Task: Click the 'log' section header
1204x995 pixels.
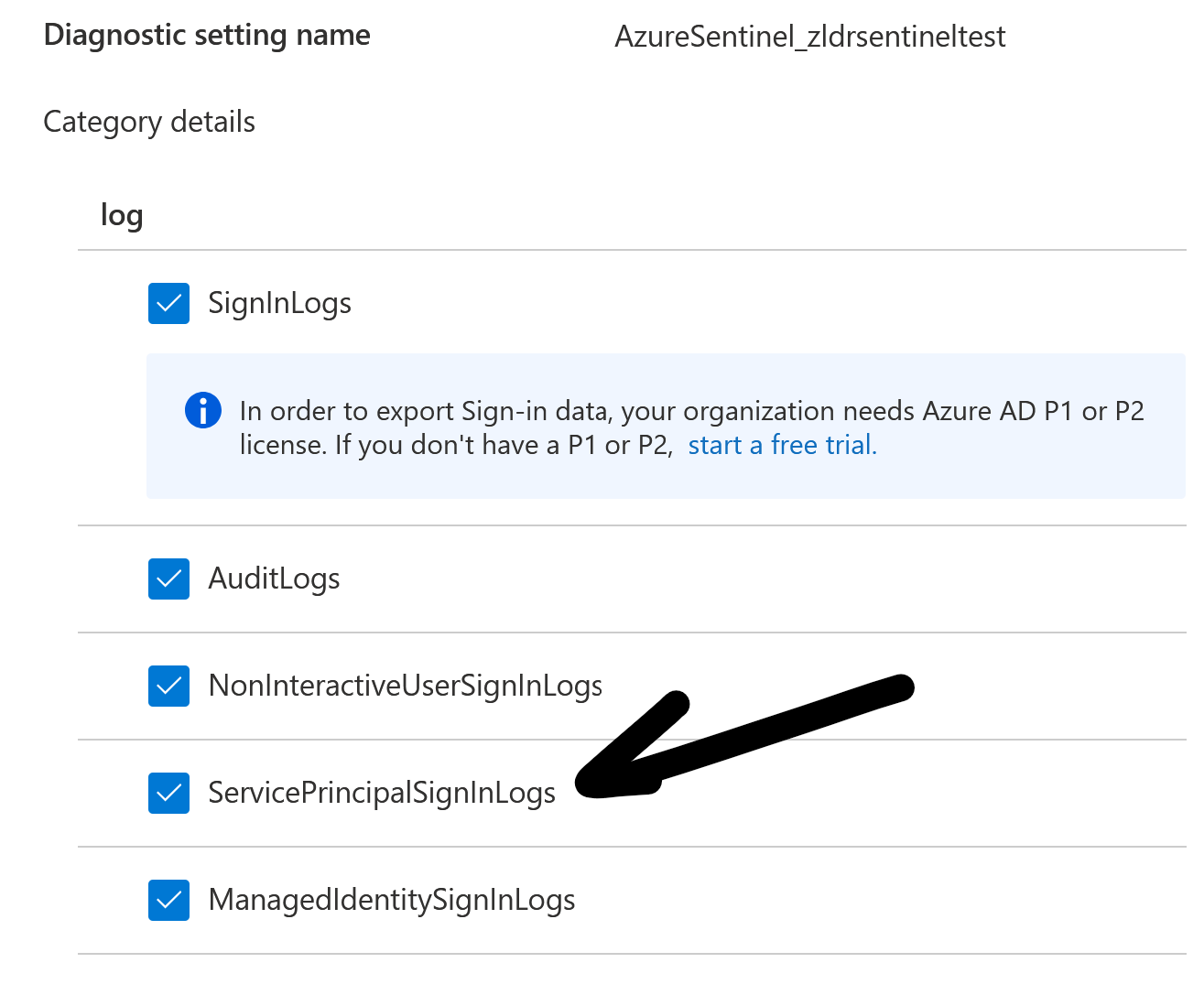Action: [122, 215]
